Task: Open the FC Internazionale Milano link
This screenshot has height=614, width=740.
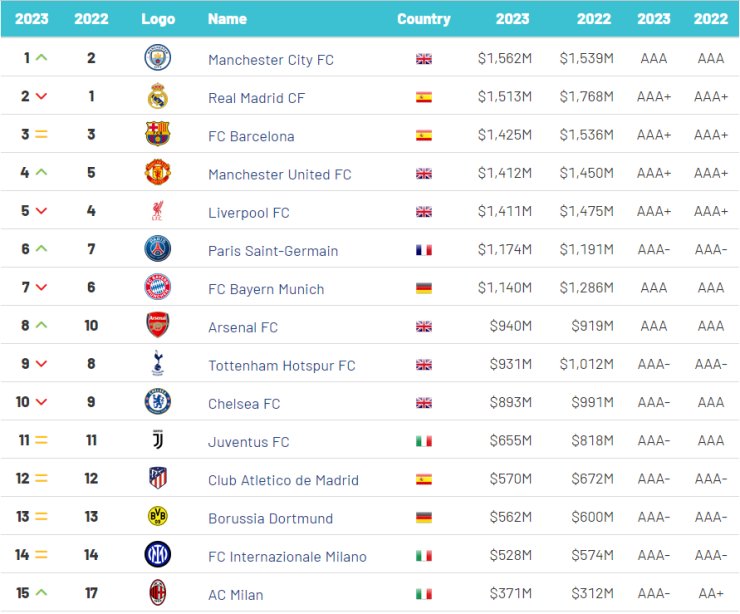Action: click(287, 557)
